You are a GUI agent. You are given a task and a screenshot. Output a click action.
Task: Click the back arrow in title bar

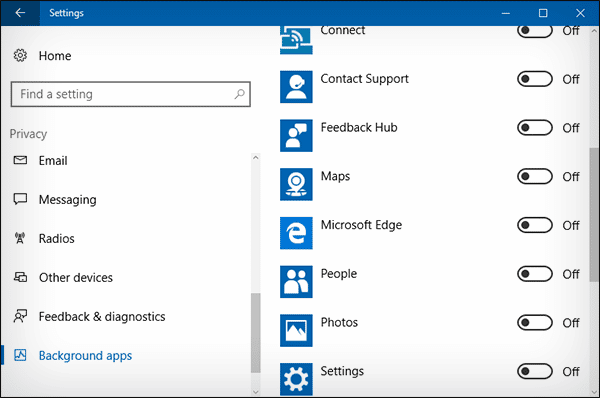tap(20, 13)
